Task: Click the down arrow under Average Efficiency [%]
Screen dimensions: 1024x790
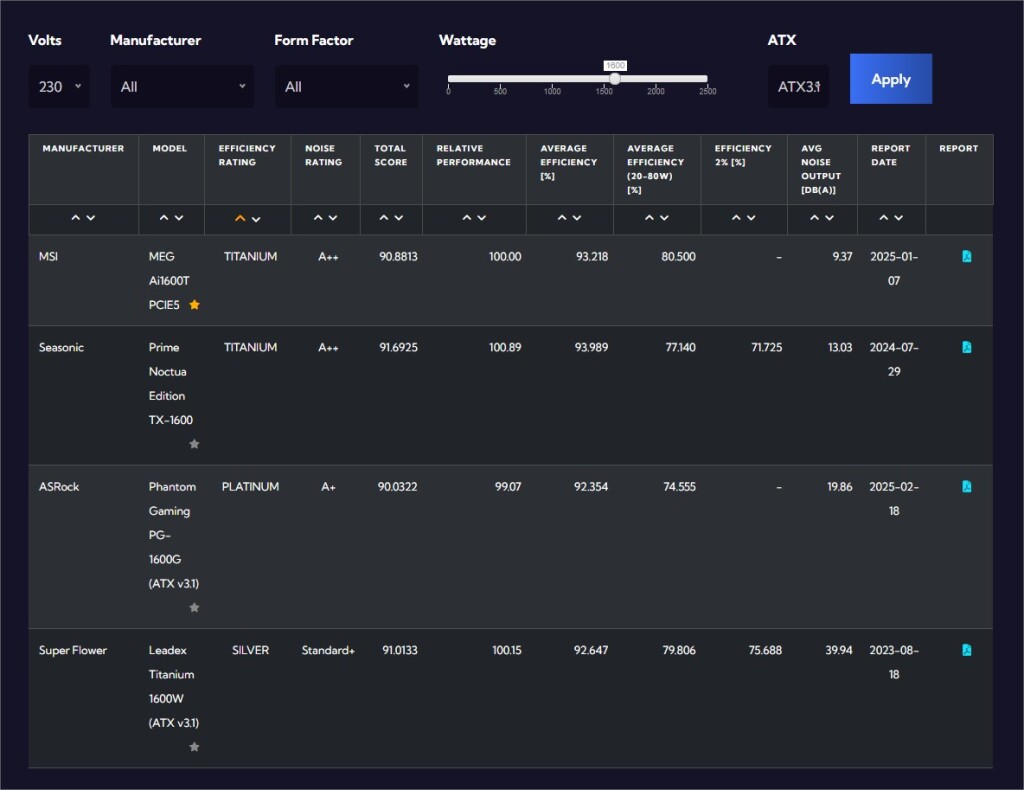Action: 577,218
